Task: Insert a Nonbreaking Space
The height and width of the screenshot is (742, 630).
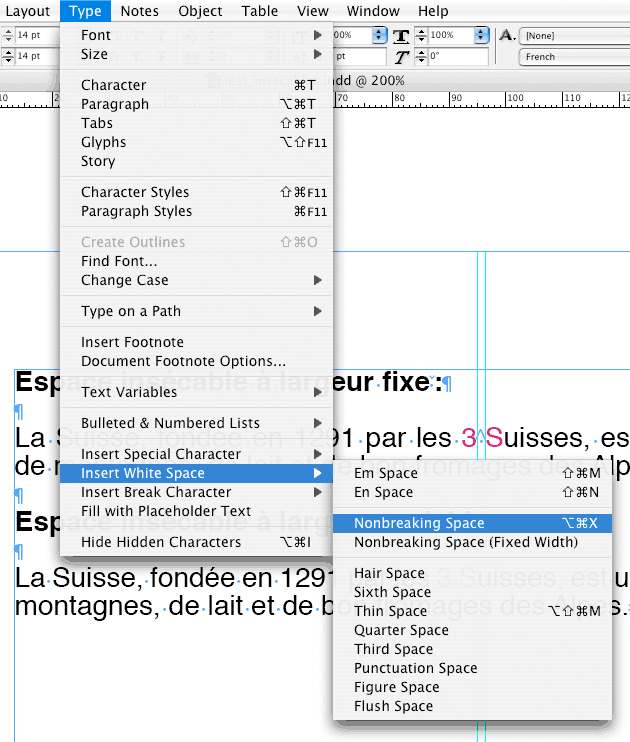Action: pyautogui.click(x=472, y=523)
